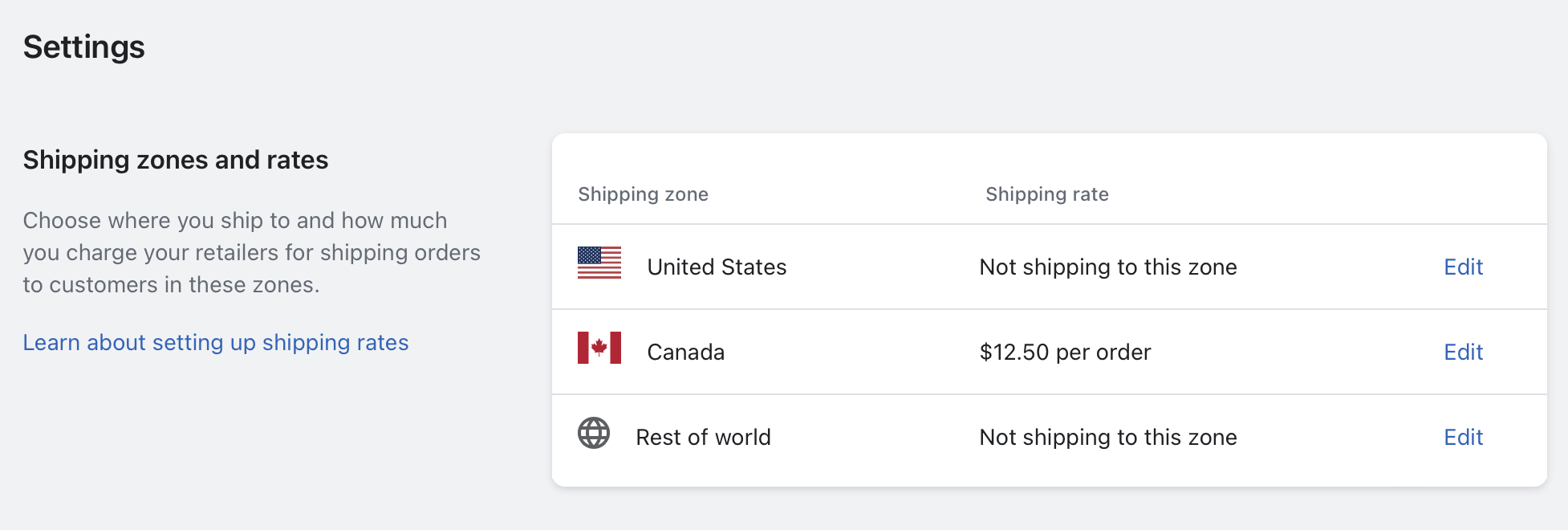Click the United States flag icon
1568x530 pixels.
(x=599, y=263)
